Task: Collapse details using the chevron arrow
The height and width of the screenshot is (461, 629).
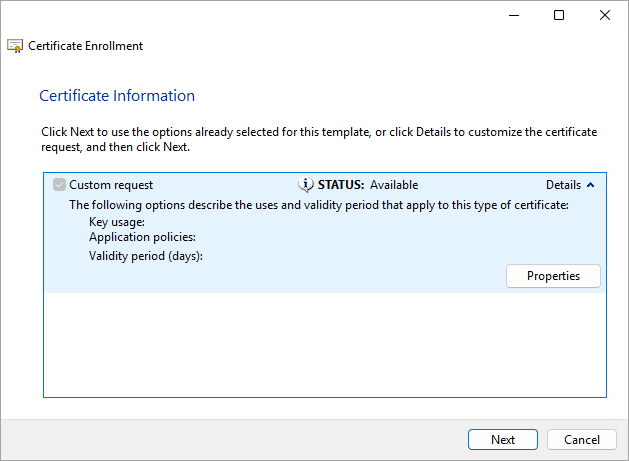Action: (590, 185)
